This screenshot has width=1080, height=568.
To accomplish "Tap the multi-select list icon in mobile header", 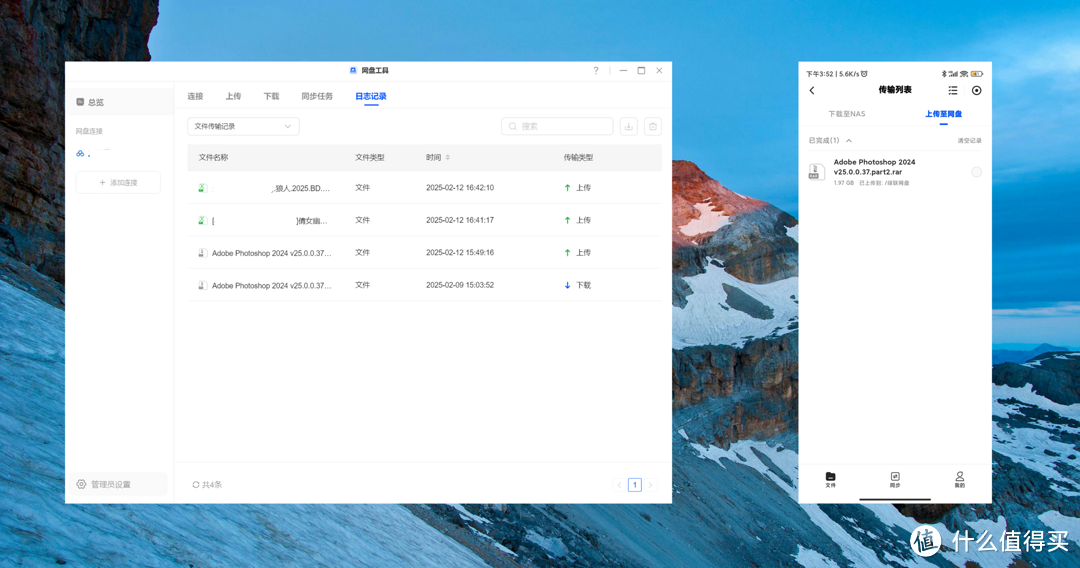I will tap(953, 91).
